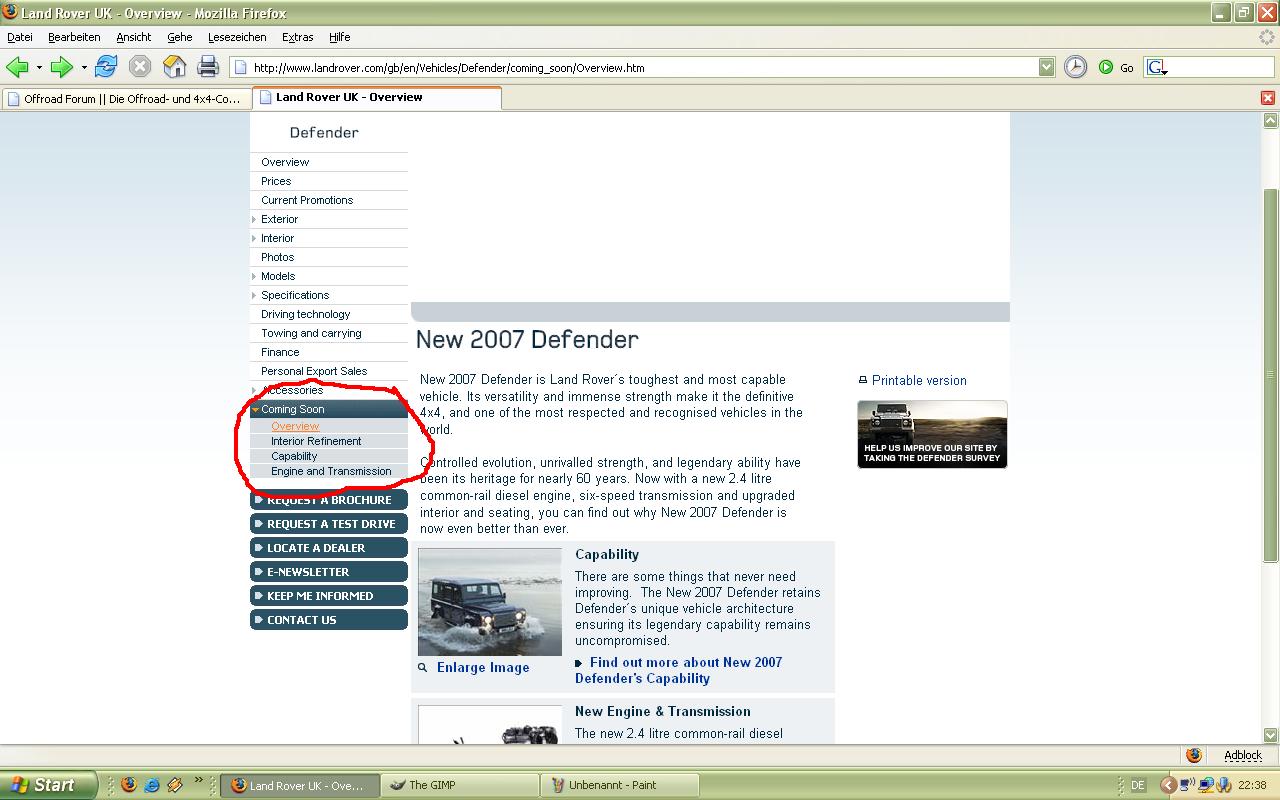Viewport: 1280px width, 800px height.
Task: Click the Print toolbar icon
Action: pyautogui.click(x=208, y=67)
